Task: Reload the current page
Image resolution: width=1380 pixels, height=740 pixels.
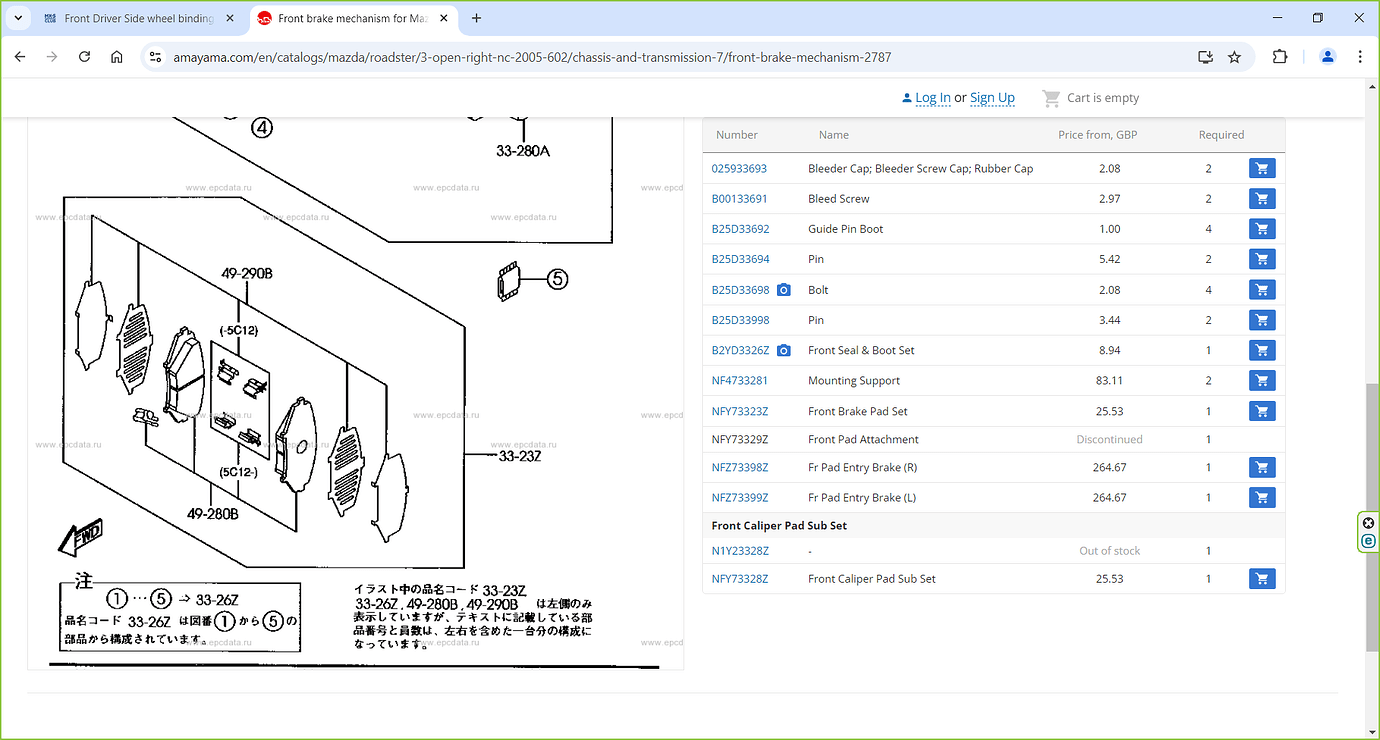Action: [x=84, y=57]
